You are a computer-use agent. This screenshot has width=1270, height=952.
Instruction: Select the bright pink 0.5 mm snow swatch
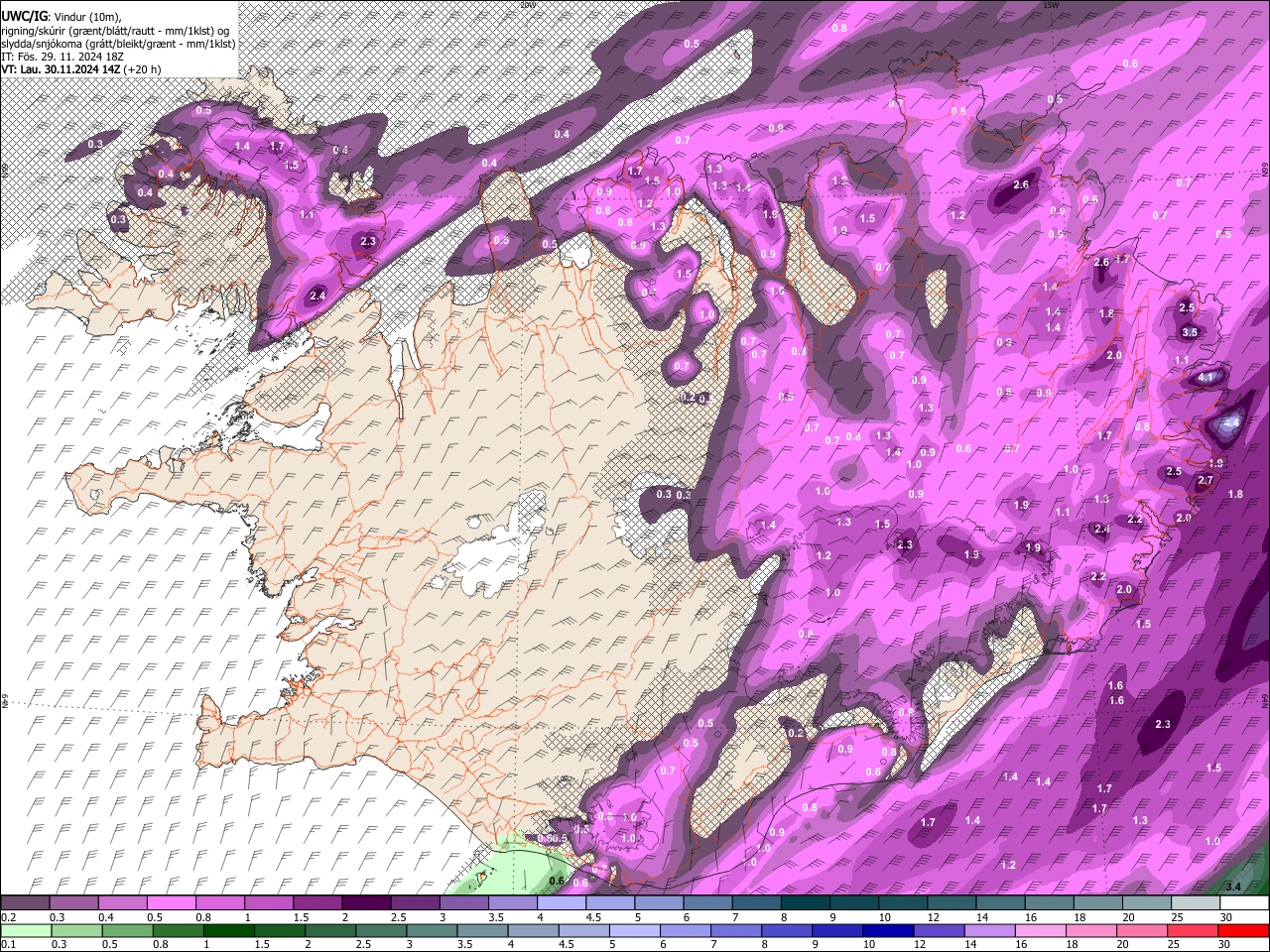(171, 903)
